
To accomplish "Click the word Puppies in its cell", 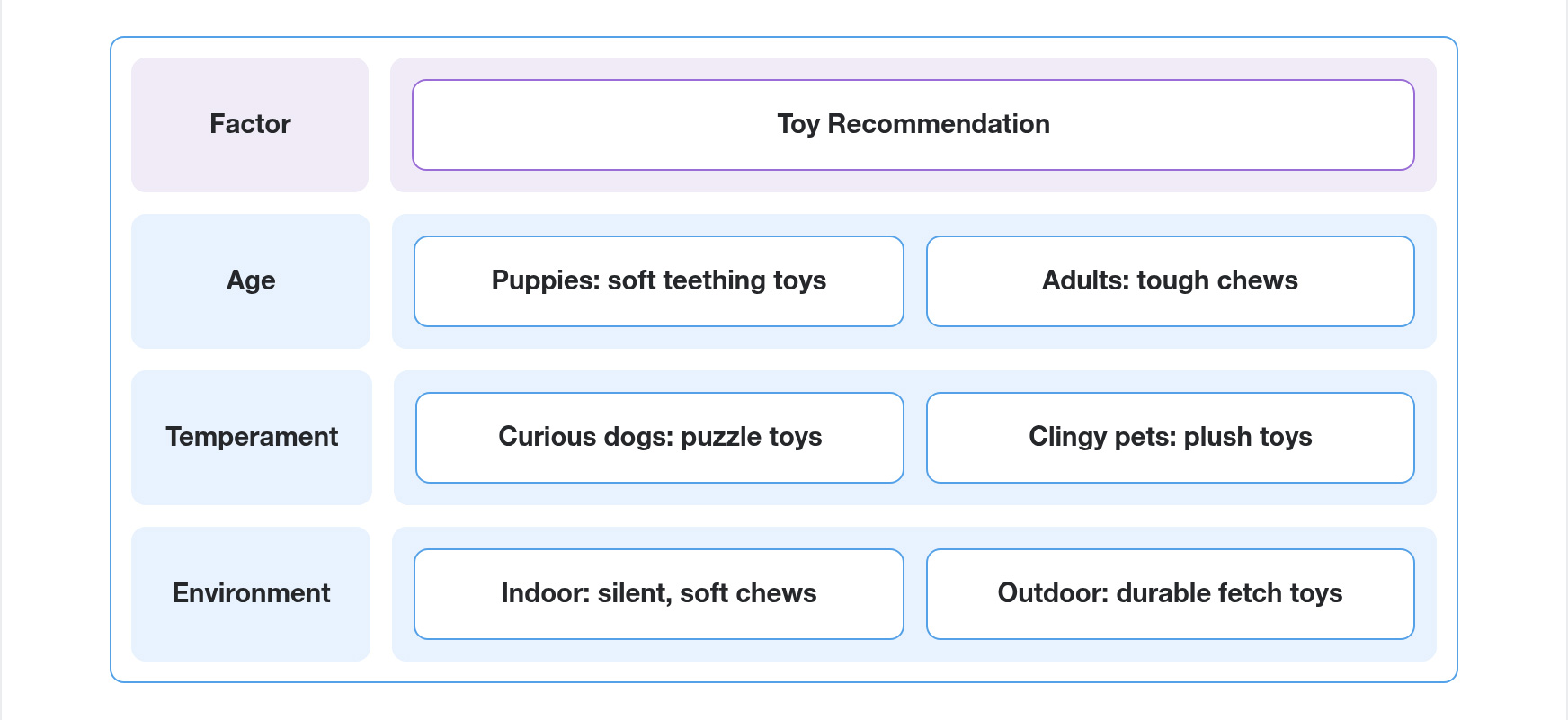I will (x=545, y=280).
